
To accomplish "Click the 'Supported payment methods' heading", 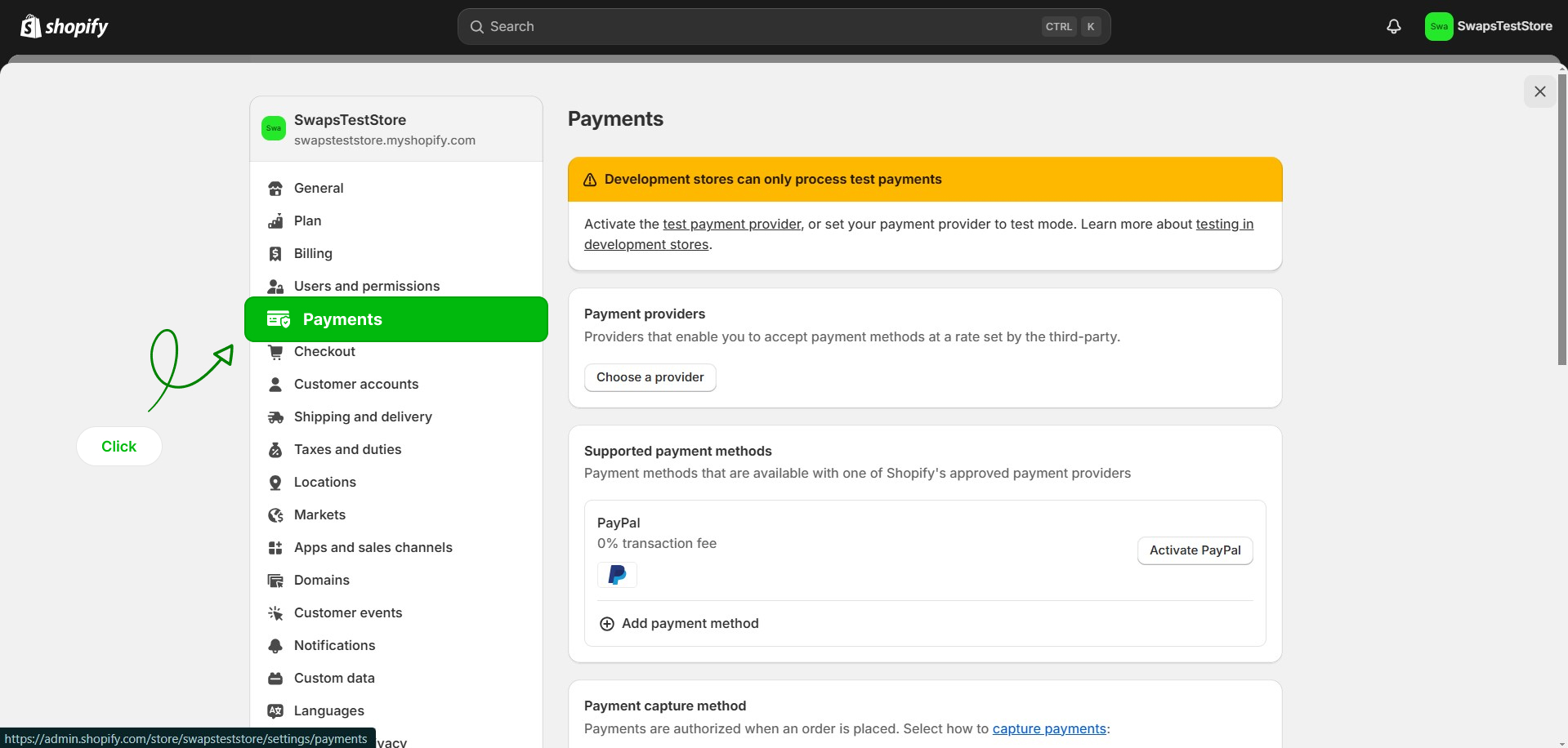I will (x=678, y=451).
